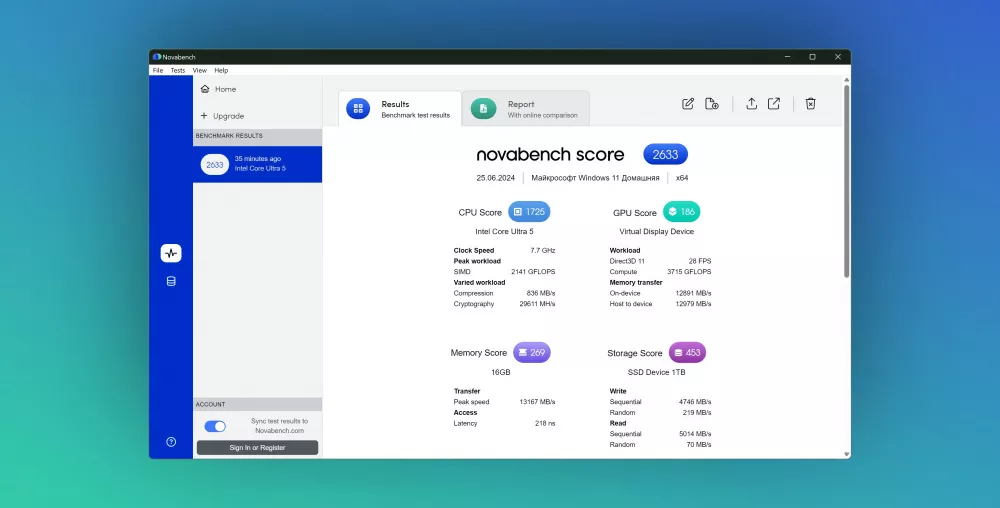Click the 5014 MB/s sequential read value

[695, 434]
